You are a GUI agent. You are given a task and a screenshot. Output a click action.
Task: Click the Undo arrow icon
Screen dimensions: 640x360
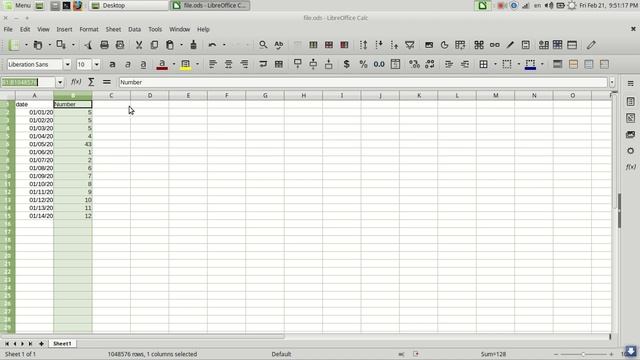[x=212, y=45]
